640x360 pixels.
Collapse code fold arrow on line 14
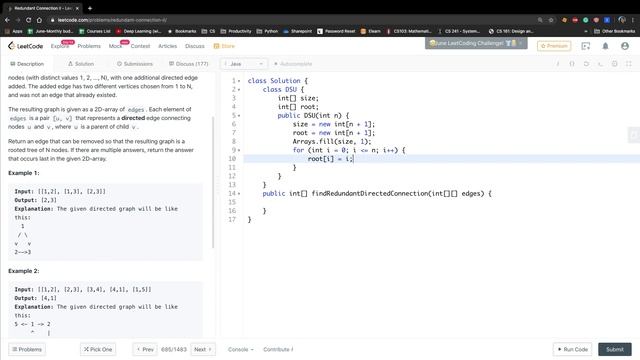pyautogui.click(x=239, y=193)
